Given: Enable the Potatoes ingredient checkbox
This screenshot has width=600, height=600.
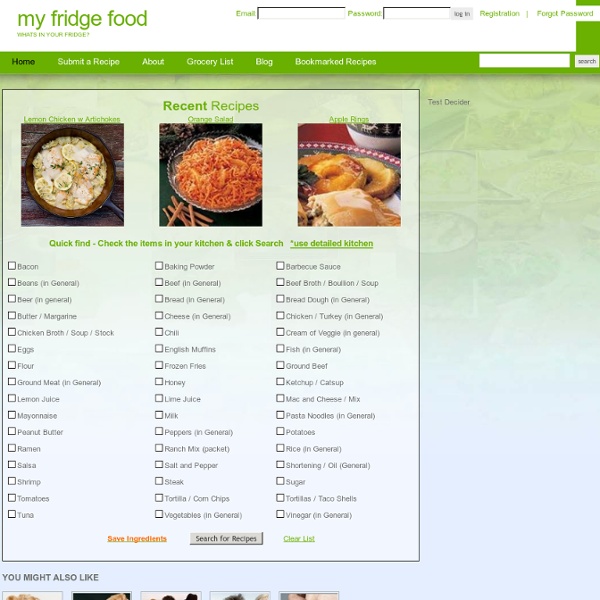Looking at the screenshot, I should 280,431.
